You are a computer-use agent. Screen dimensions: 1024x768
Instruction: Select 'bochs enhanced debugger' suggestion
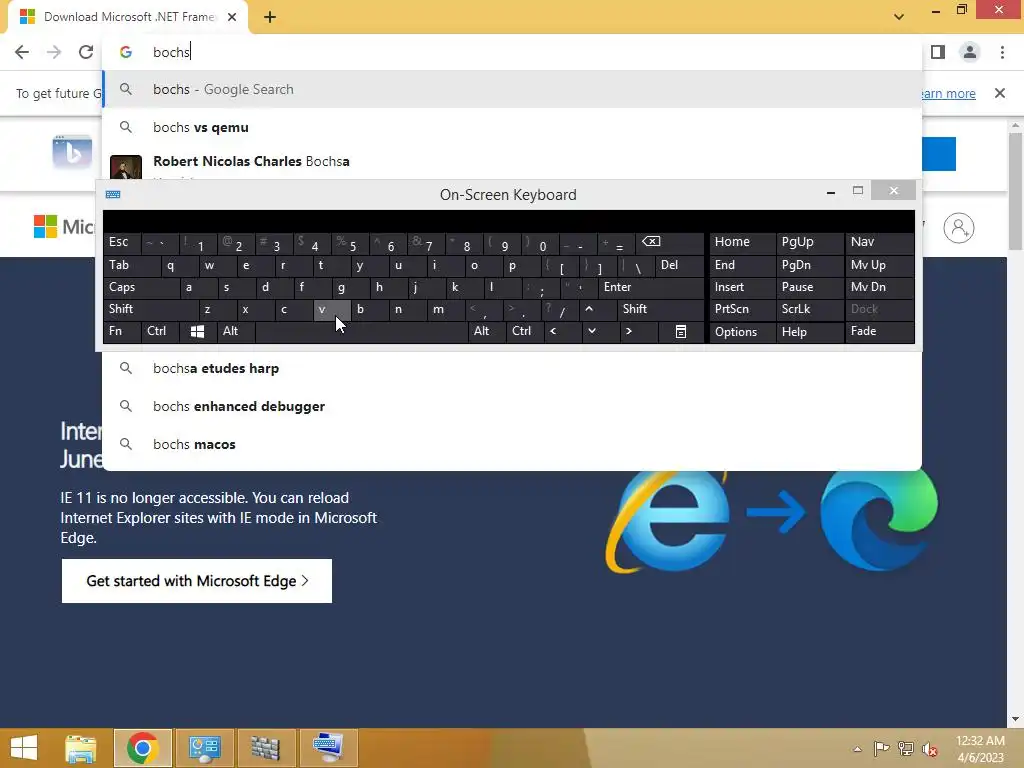point(512,406)
